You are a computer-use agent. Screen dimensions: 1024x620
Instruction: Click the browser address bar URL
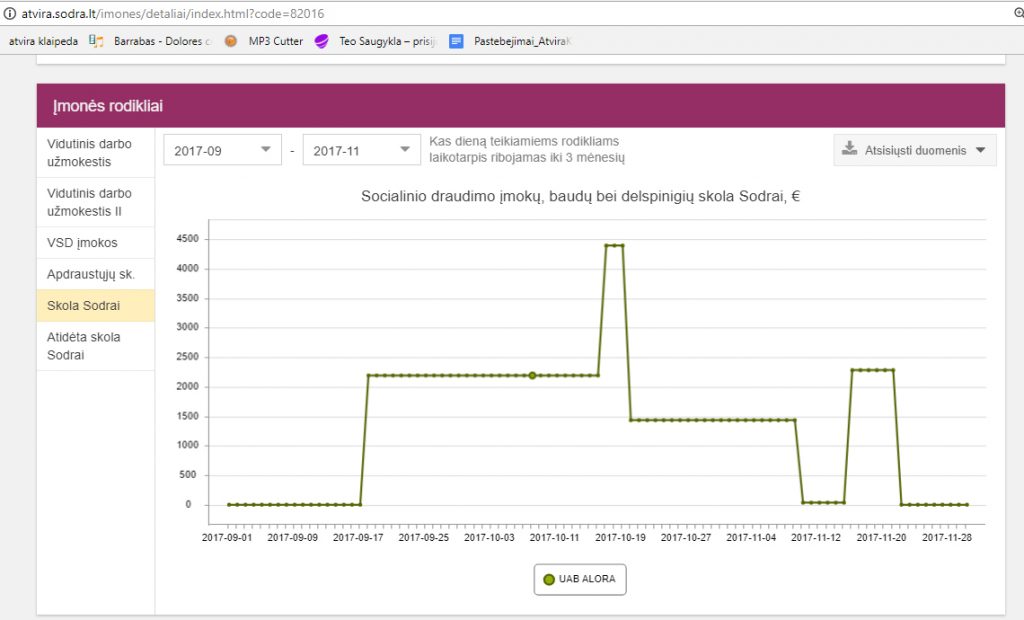pos(172,14)
